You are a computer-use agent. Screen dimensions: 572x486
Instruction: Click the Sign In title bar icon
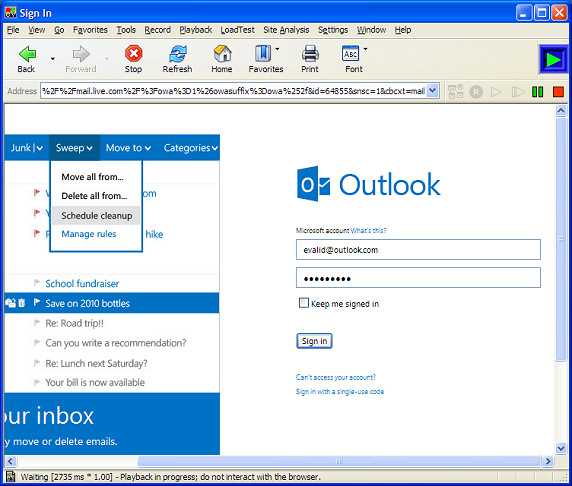pyautogui.click(x=11, y=12)
